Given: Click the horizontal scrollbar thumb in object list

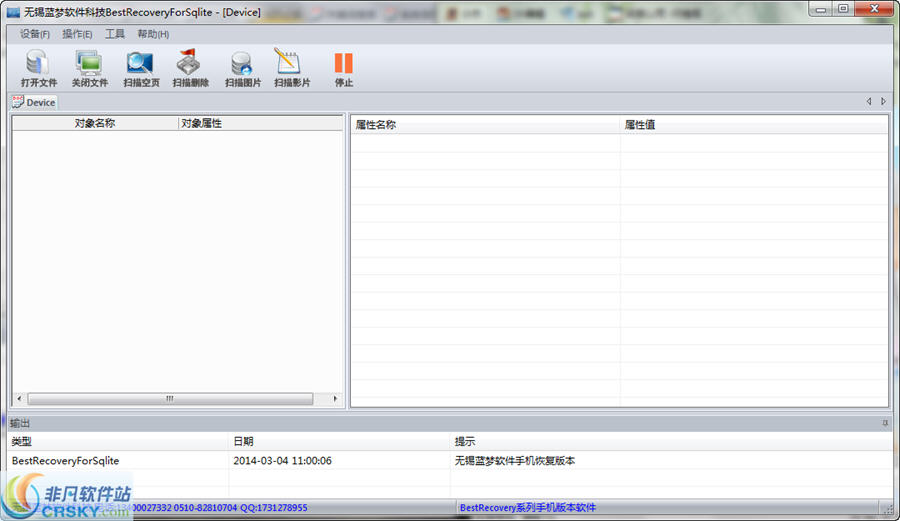Looking at the screenshot, I should click(x=170, y=398).
